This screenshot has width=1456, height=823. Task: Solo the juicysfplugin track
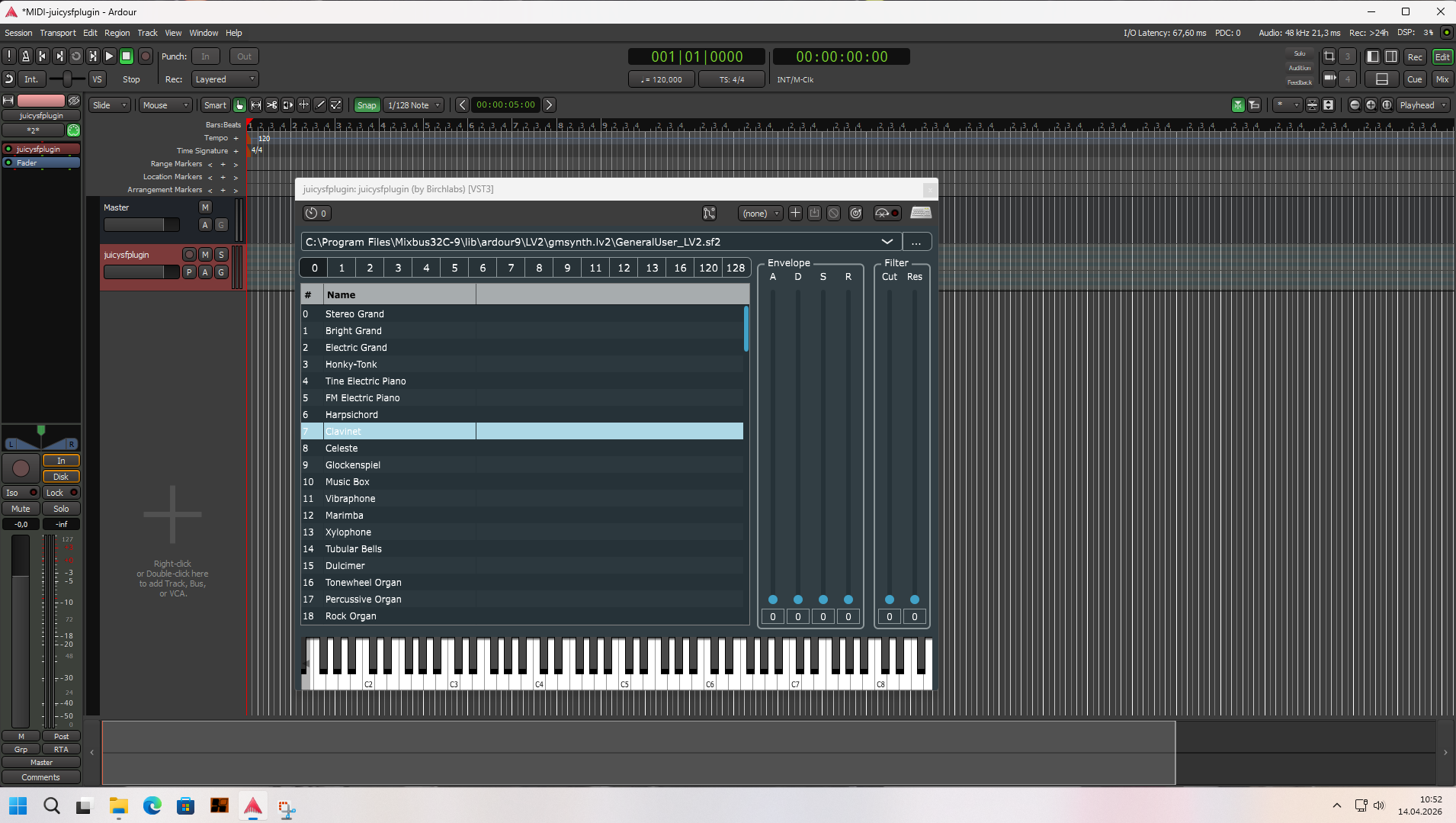pos(221,255)
